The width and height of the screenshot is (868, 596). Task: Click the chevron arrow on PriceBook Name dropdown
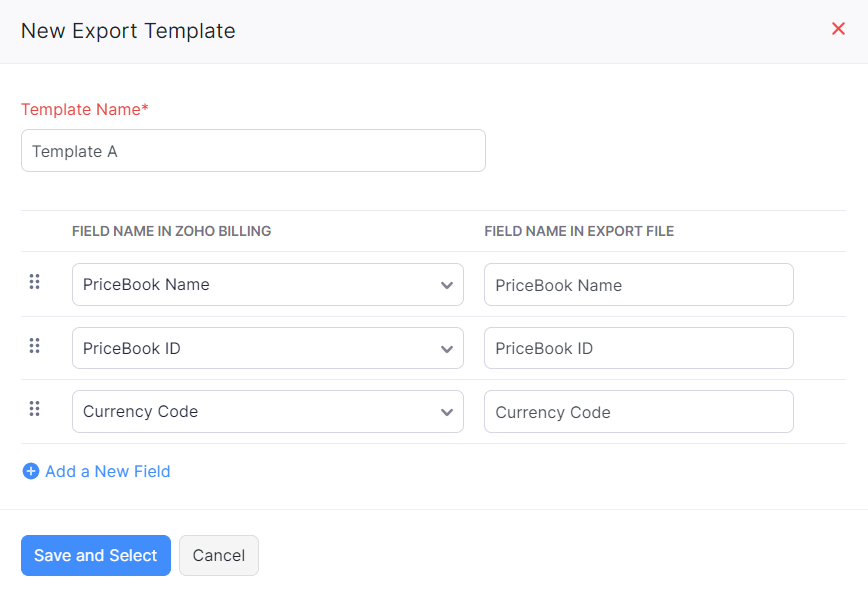click(x=447, y=285)
